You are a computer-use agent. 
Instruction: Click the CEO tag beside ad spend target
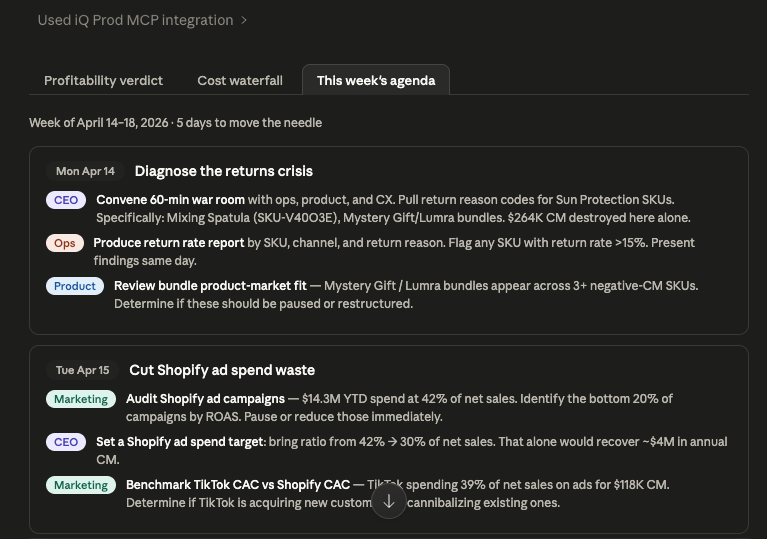[x=66, y=442]
